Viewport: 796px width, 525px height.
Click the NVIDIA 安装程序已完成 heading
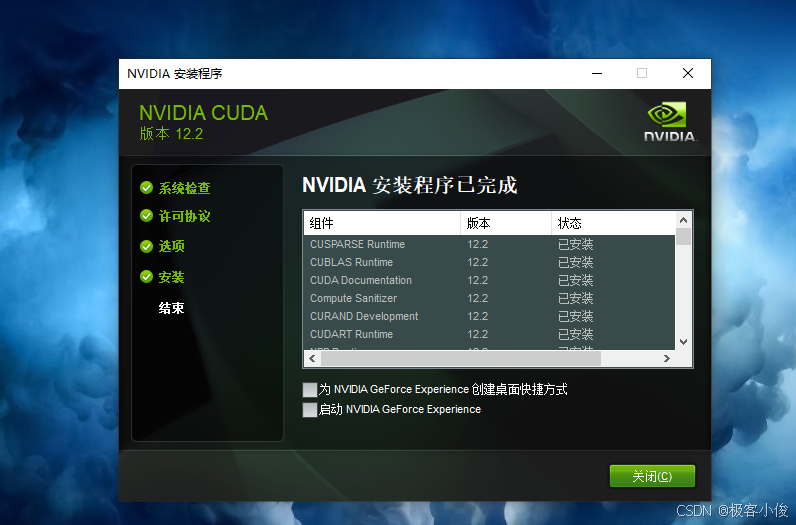(410, 185)
